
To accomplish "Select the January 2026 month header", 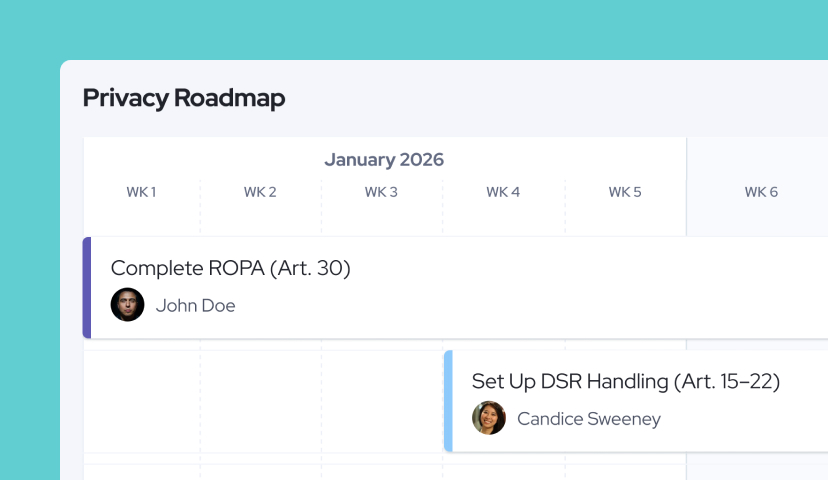I will coord(384,159).
